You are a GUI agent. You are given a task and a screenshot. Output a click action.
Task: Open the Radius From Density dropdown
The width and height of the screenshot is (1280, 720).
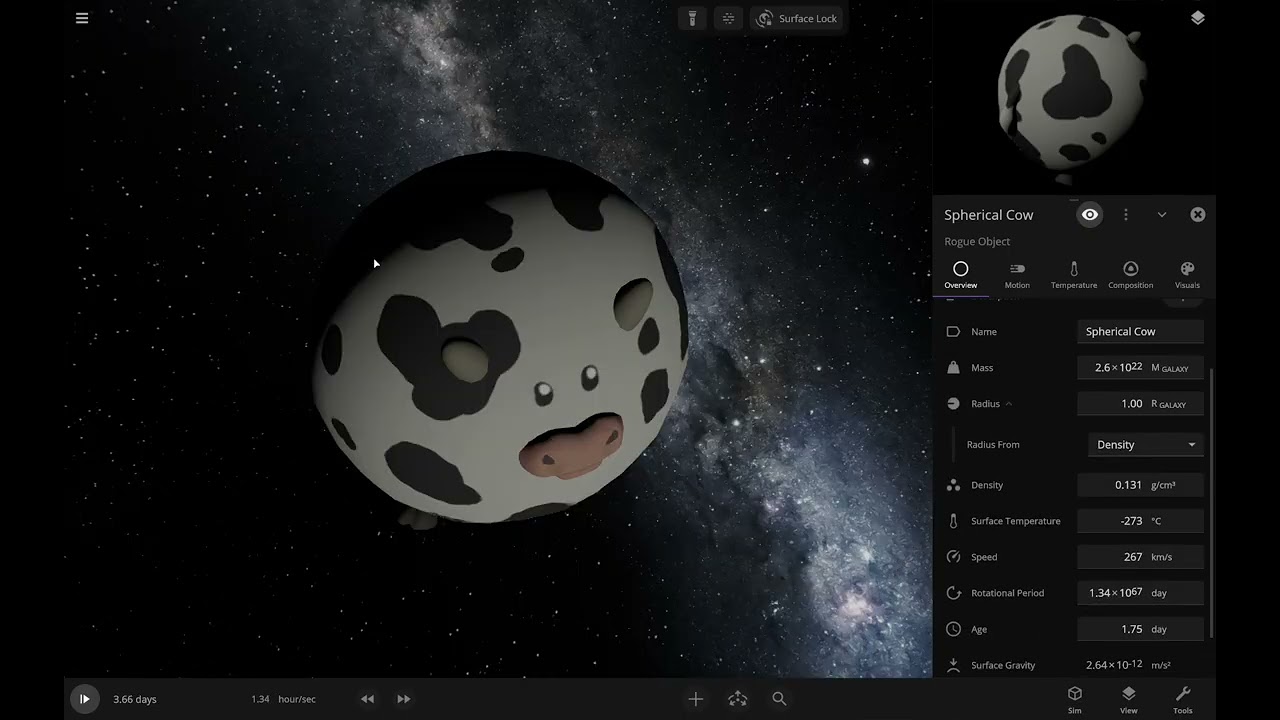[1146, 445]
